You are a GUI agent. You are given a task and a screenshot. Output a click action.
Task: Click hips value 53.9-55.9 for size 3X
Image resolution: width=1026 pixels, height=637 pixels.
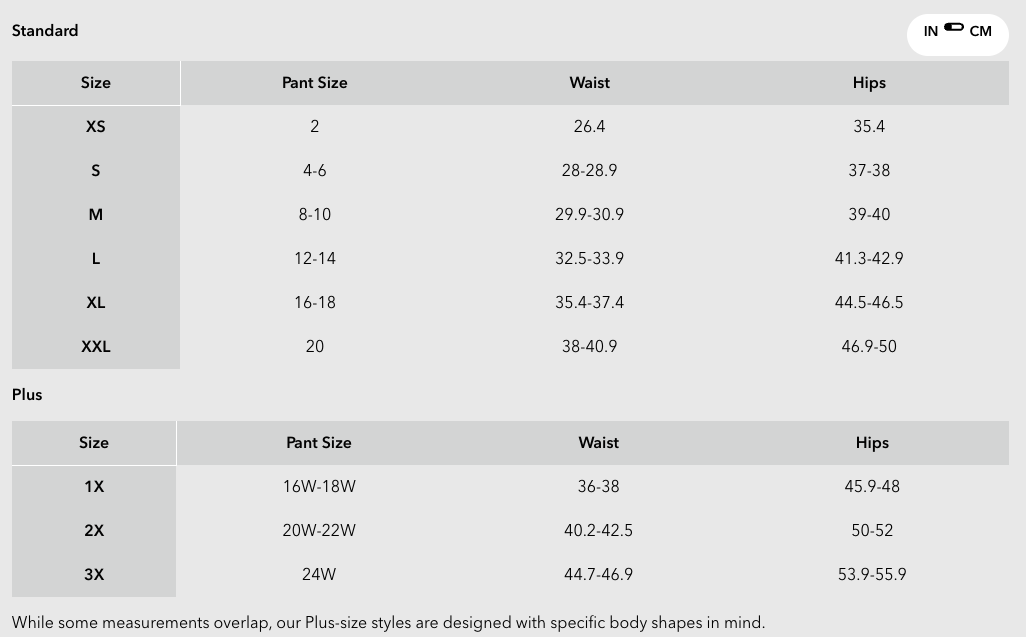click(872, 575)
